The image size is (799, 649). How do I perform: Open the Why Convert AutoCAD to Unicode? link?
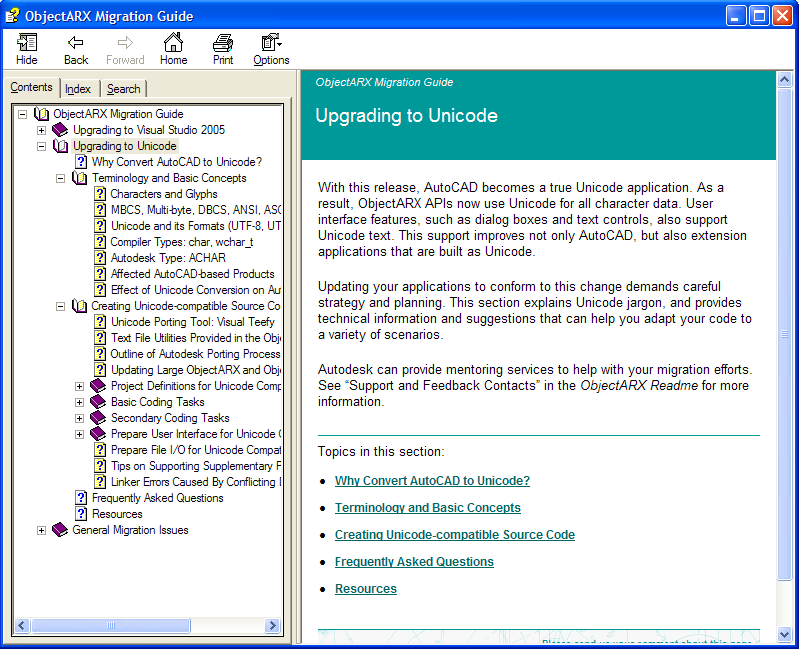tap(432, 481)
